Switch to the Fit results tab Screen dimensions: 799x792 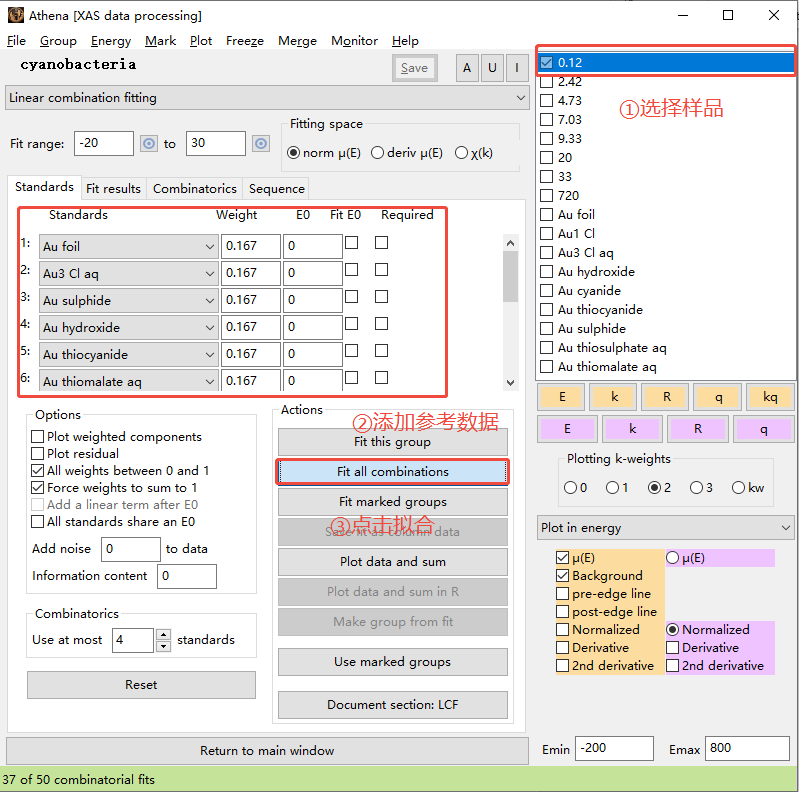(x=113, y=189)
